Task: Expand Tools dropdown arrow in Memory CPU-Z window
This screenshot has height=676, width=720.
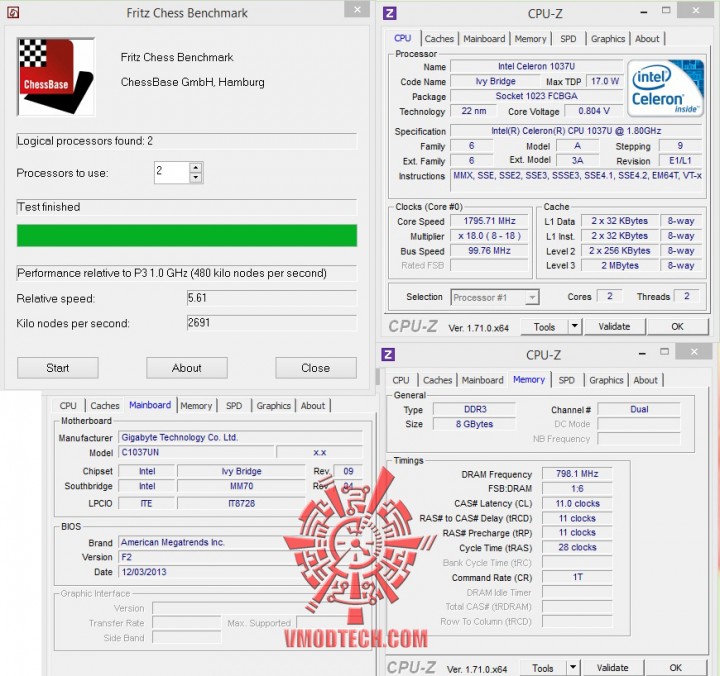Action: [573, 668]
